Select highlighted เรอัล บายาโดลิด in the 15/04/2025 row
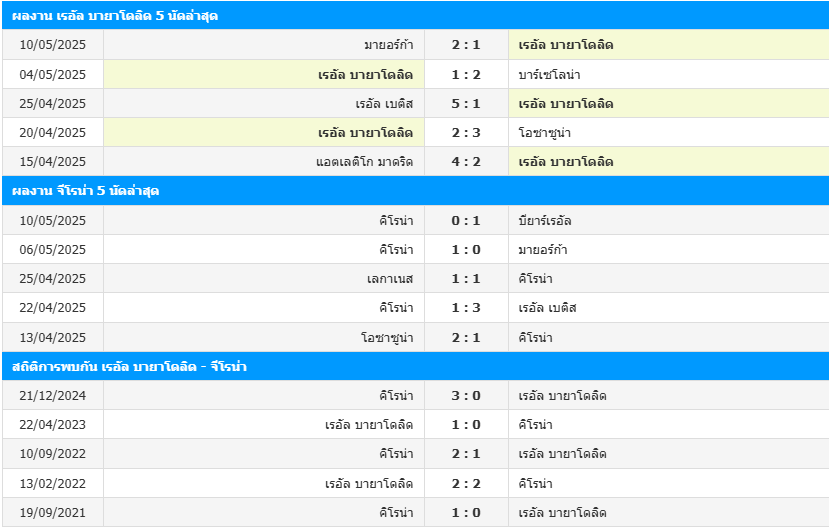Viewport: 829px width, 527px height. coord(566,162)
